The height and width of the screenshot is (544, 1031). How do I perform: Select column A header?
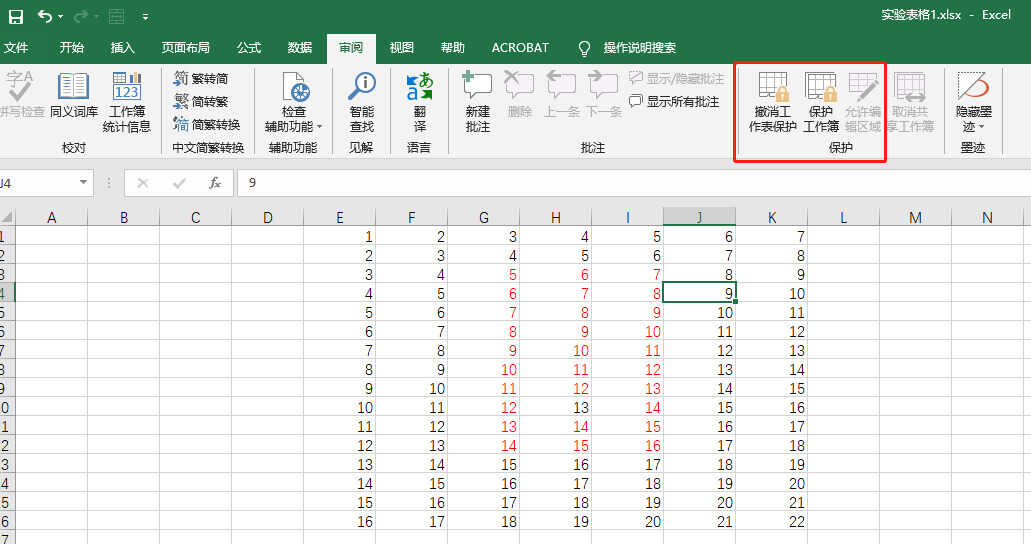[x=51, y=218]
